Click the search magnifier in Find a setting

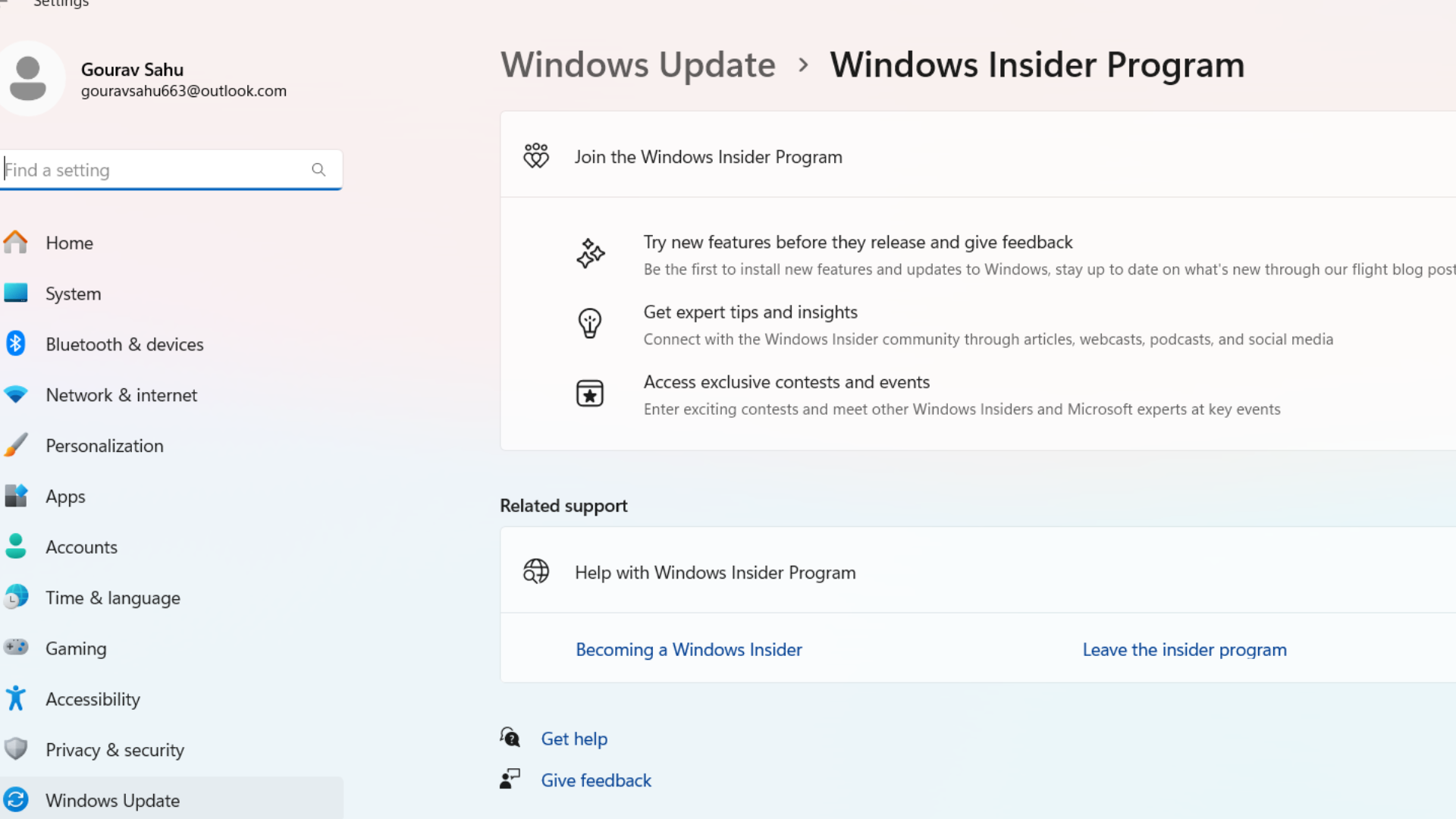pos(318,169)
